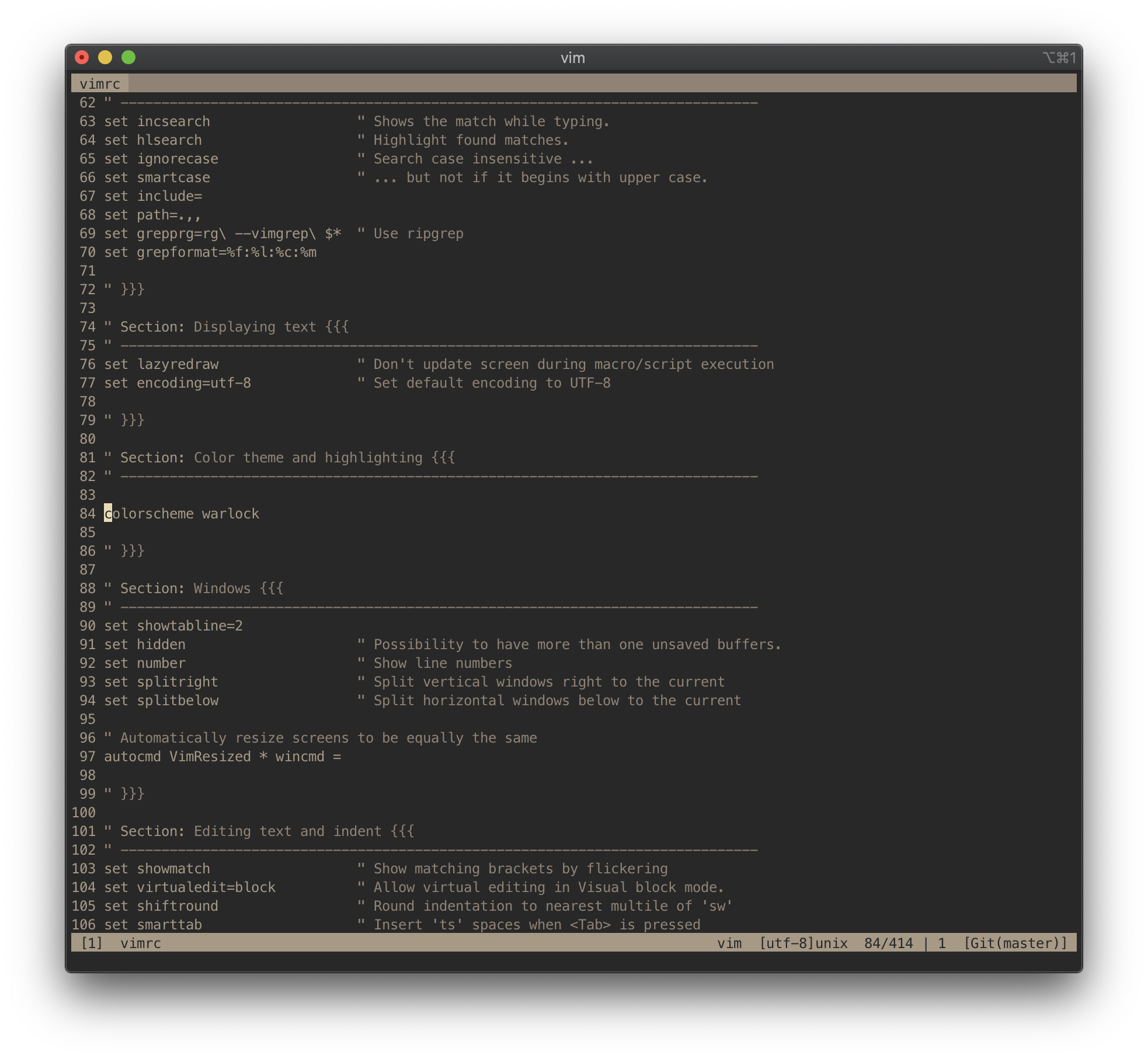Select the vimrc tab in tabline
Viewport: 1148px width, 1059px height.
100,83
